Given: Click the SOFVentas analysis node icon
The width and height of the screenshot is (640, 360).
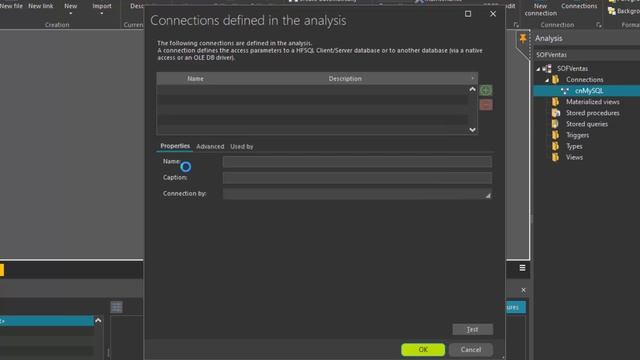Looking at the screenshot, I should coord(547,69).
